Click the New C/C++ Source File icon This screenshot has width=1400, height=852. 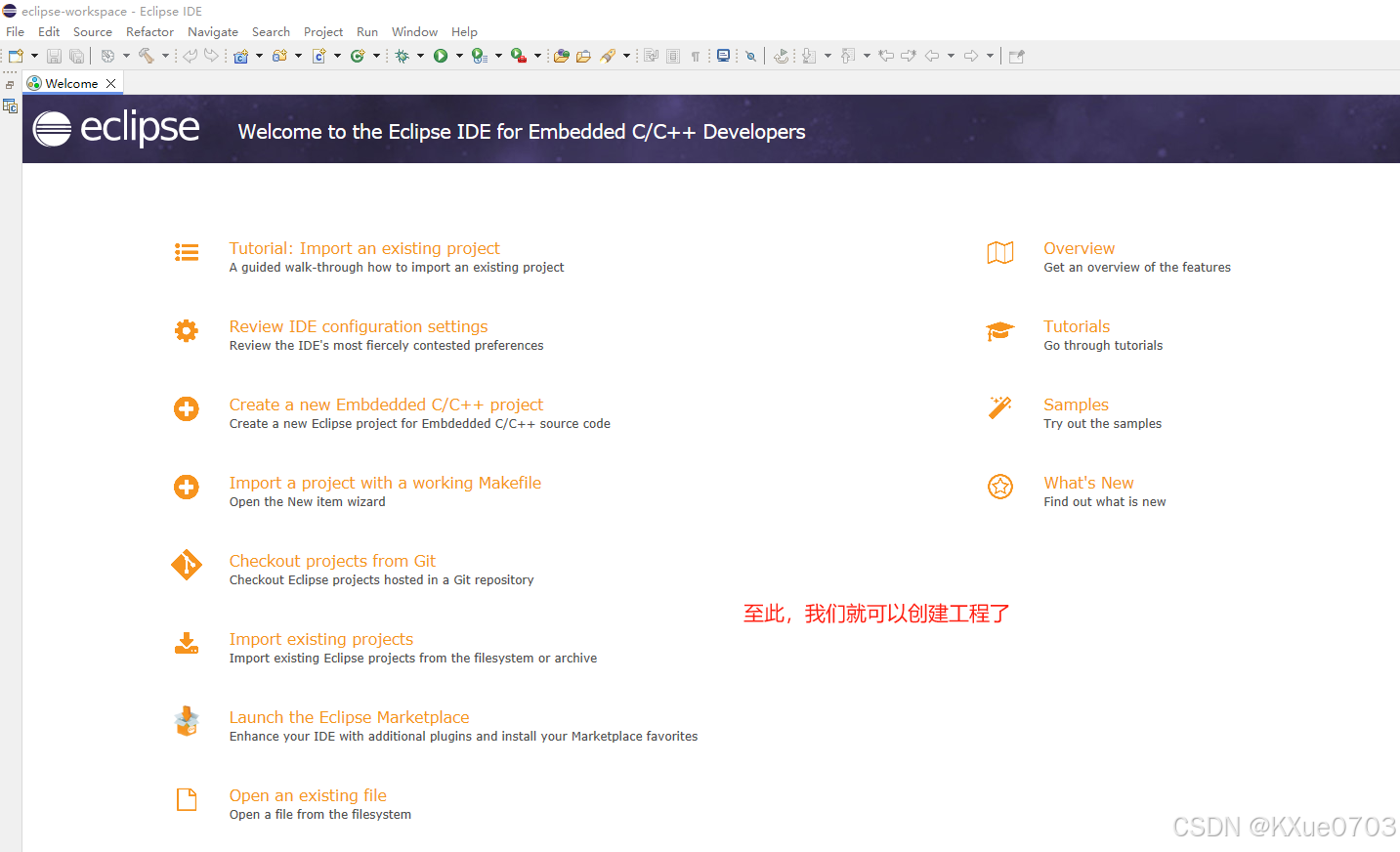pyautogui.click(x=319, y=56)
